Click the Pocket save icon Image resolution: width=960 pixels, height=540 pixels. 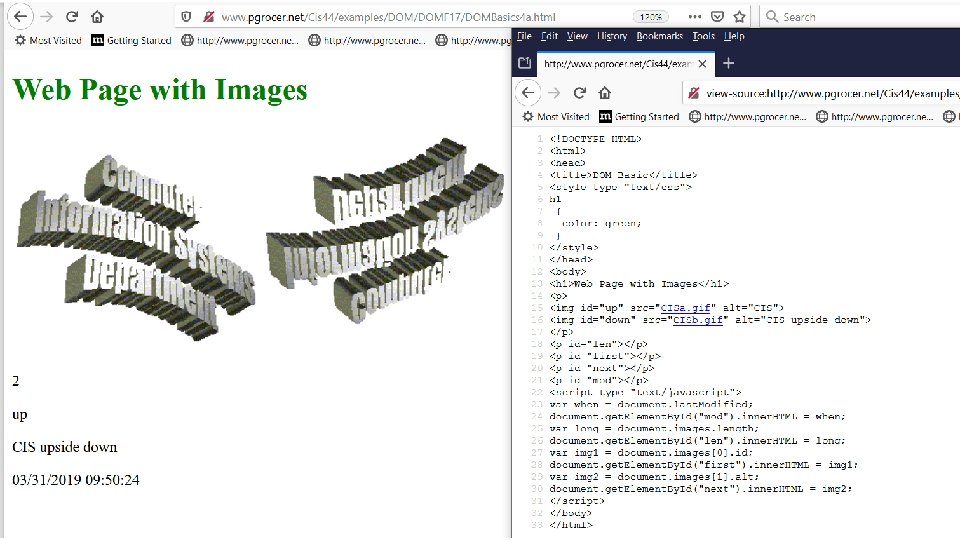[x=718, y=17]
